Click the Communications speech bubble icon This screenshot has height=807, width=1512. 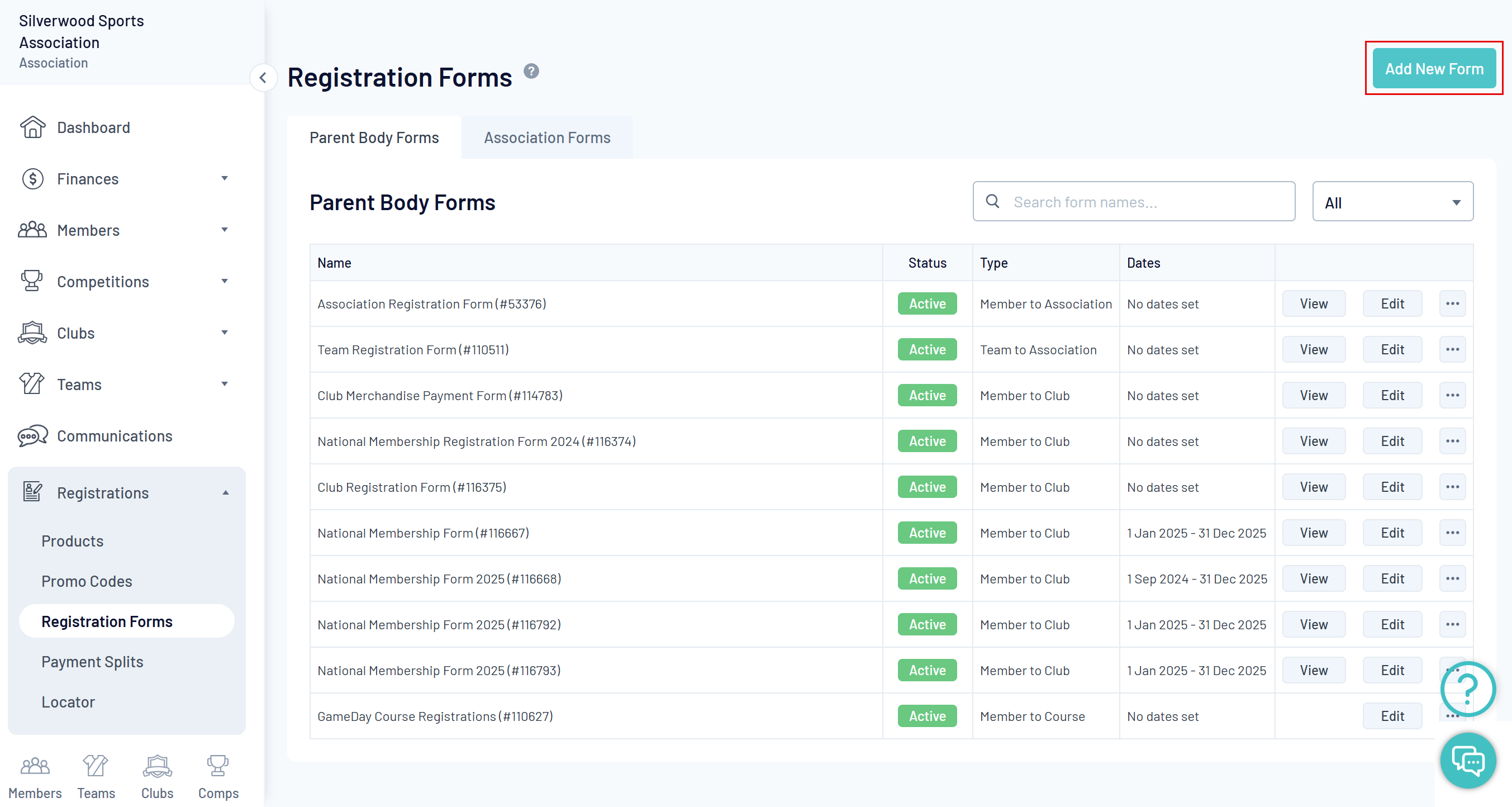click(x=32, y=436)
